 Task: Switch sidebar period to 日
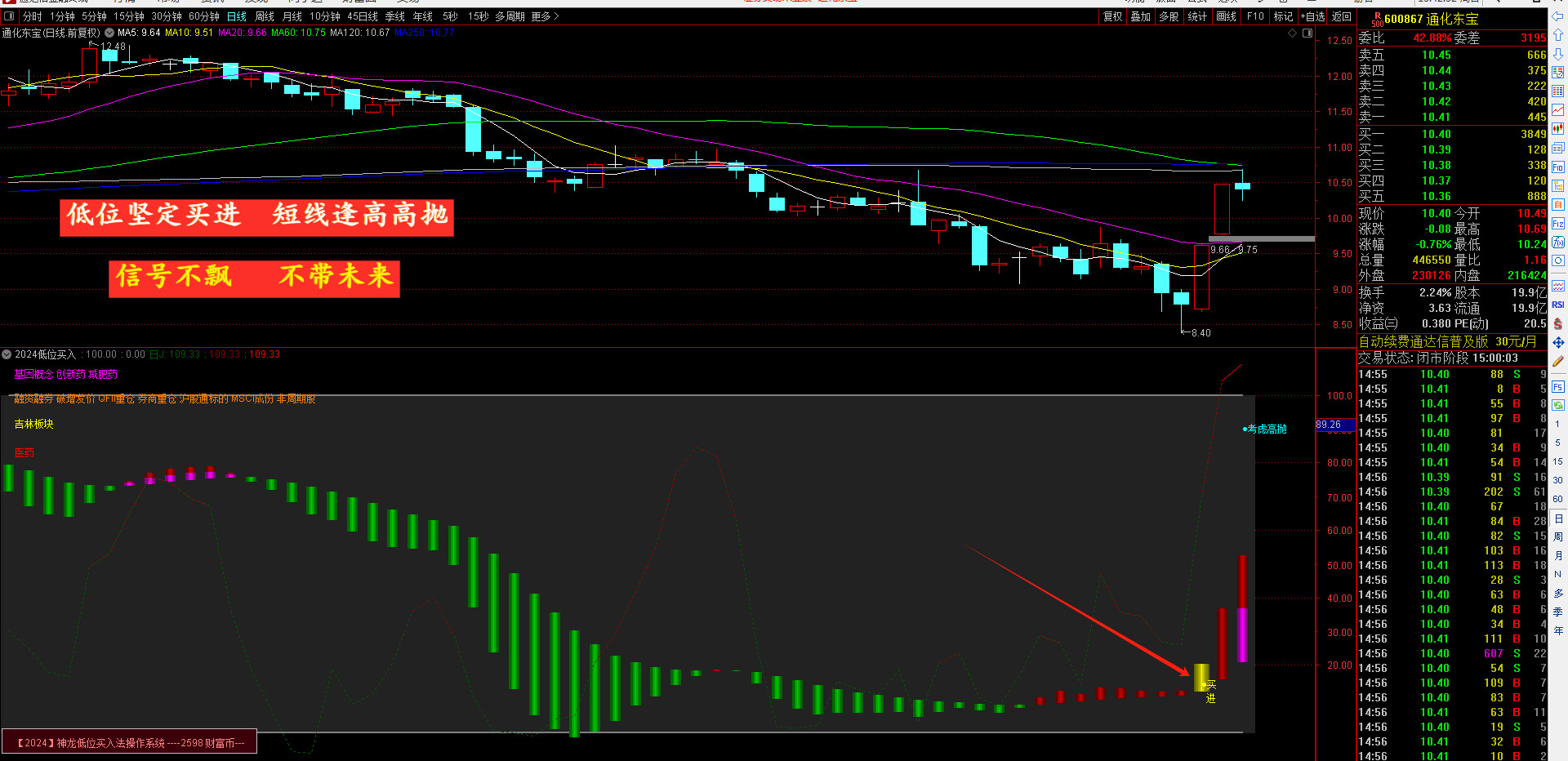[1558, 518]
